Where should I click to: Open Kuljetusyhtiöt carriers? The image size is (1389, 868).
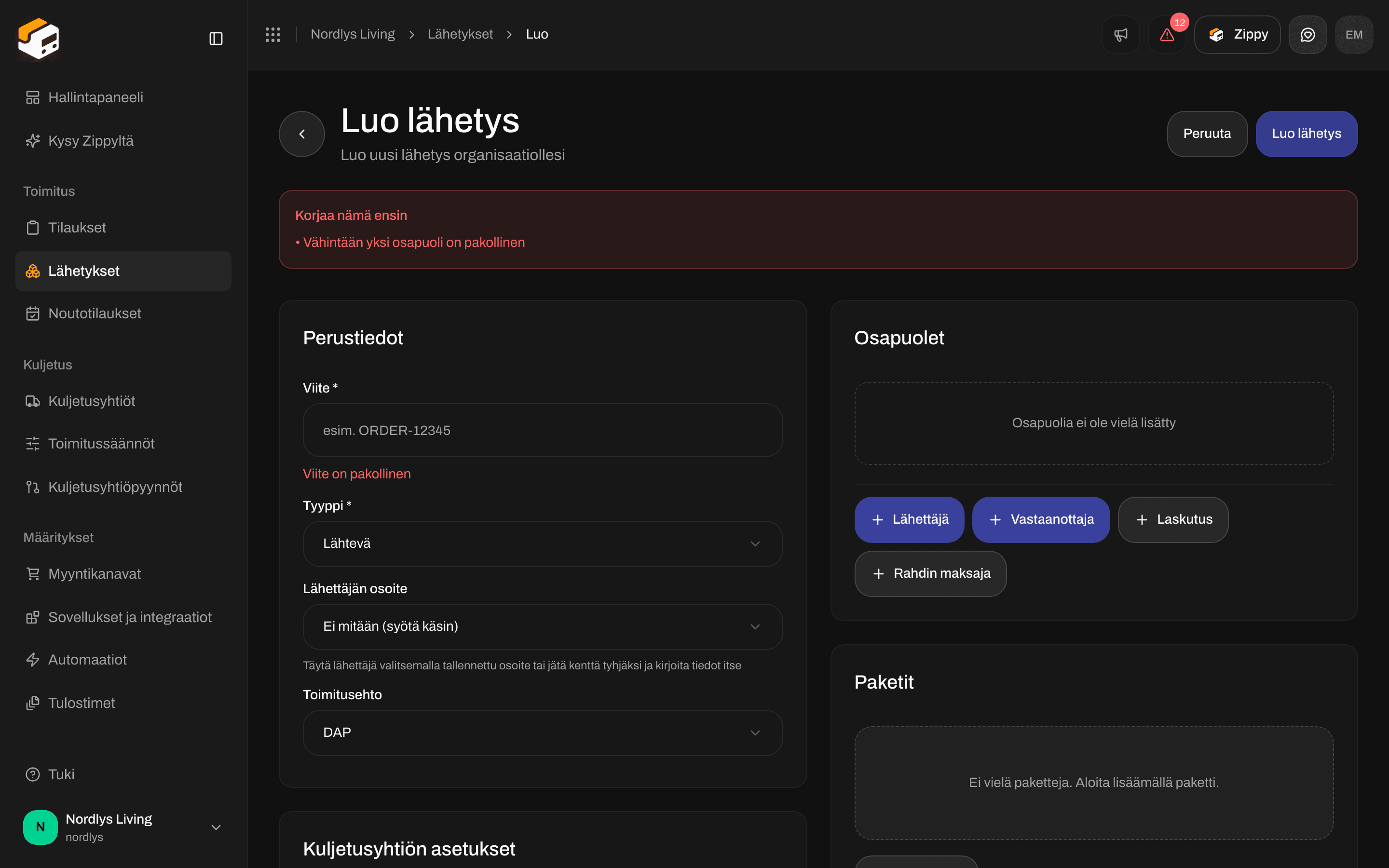point(123,401)
